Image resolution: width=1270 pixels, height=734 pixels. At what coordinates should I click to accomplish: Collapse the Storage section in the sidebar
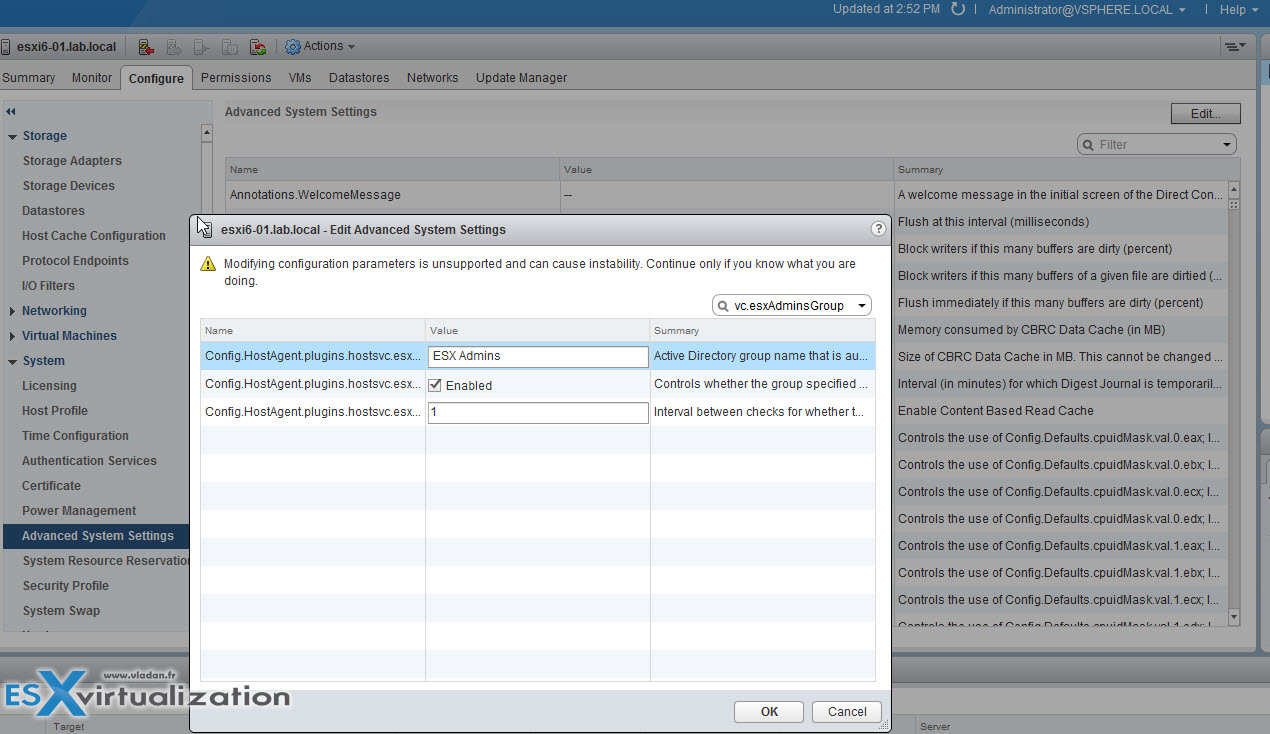[12, 135]
